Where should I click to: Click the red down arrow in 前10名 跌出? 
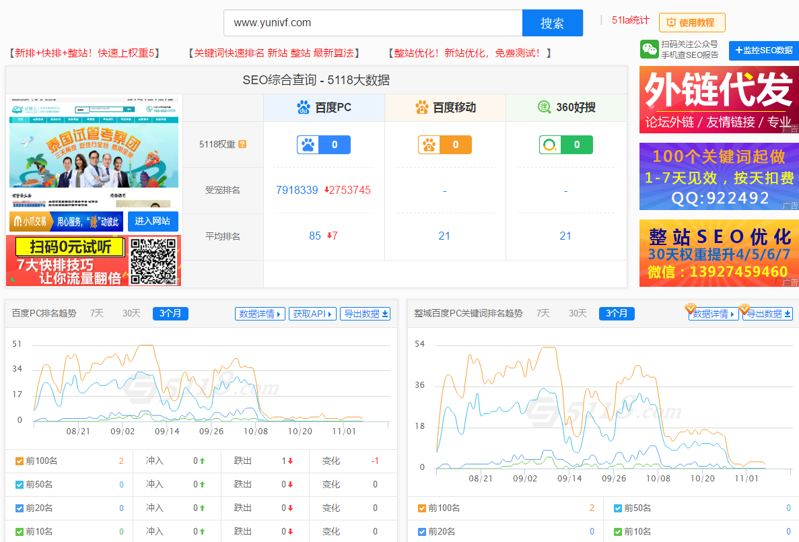[x=290, y=531]
